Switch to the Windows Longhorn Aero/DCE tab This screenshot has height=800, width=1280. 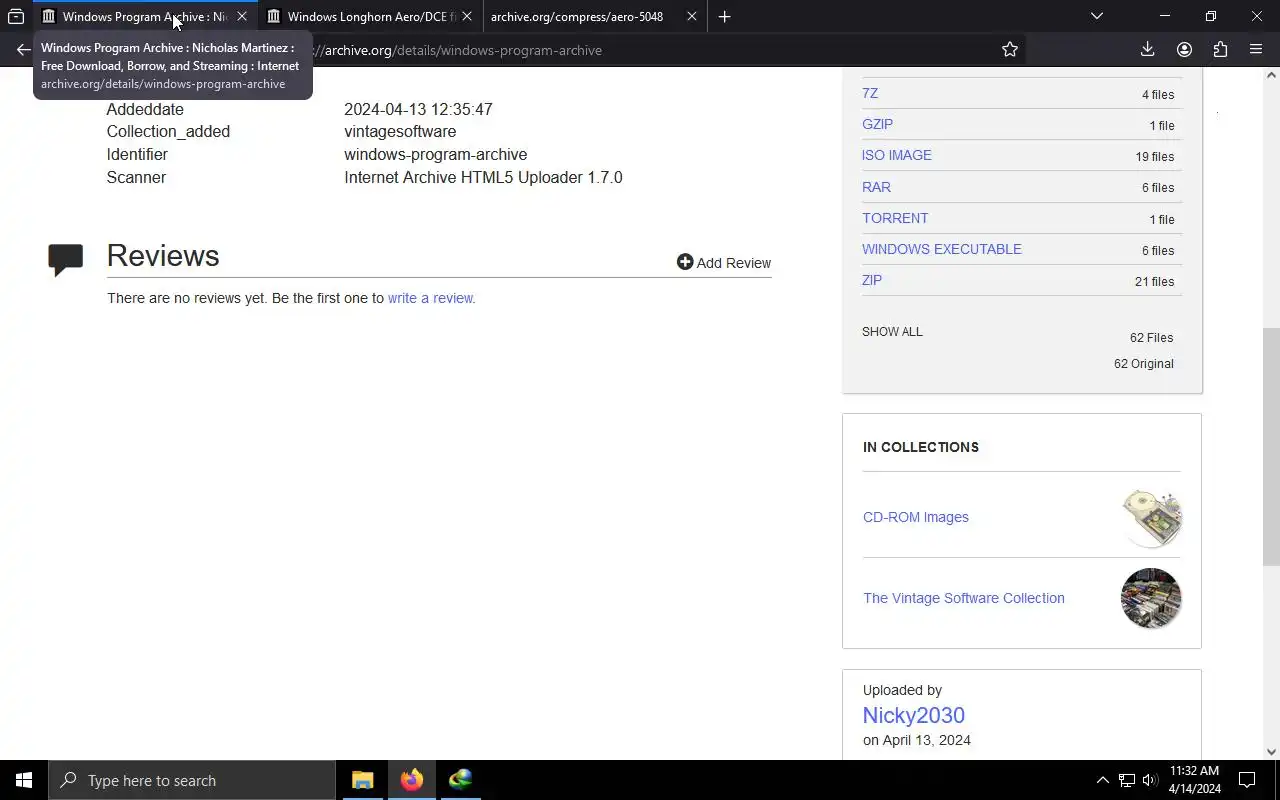369,16
